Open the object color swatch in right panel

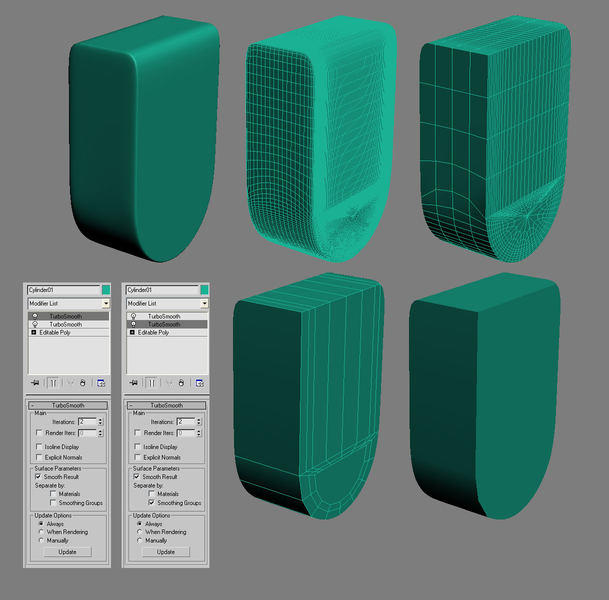204,290
